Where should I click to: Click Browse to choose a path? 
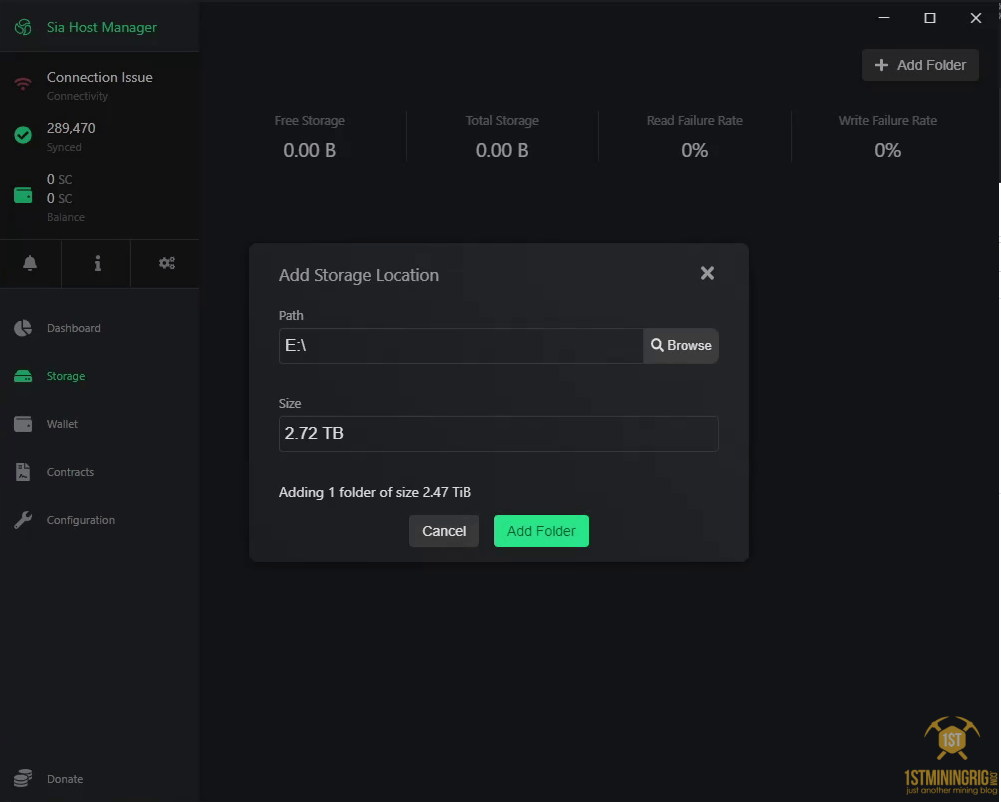point(681,345)
